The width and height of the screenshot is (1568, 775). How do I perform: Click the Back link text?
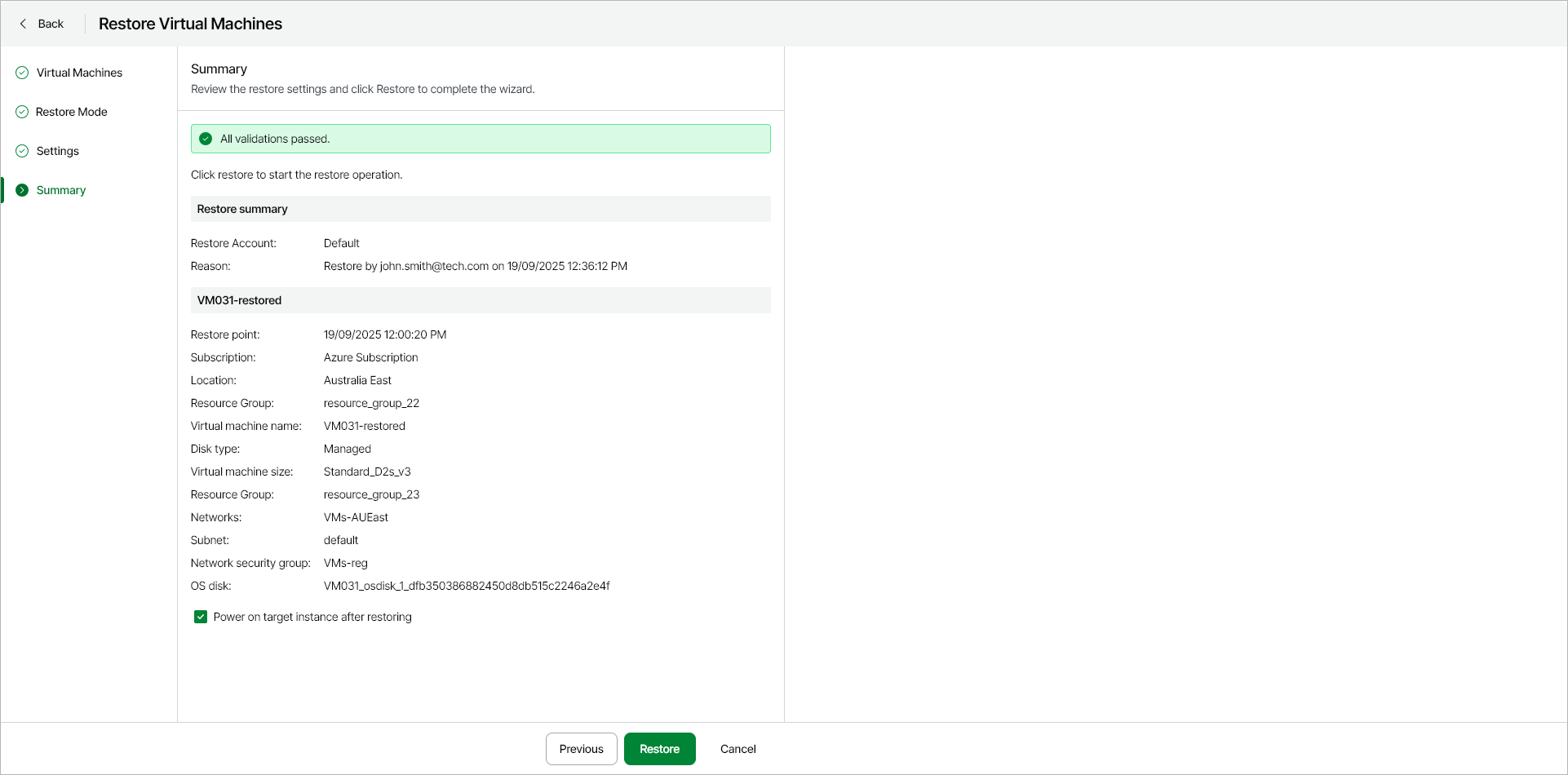pyautogui.click(x=51, y=24)
